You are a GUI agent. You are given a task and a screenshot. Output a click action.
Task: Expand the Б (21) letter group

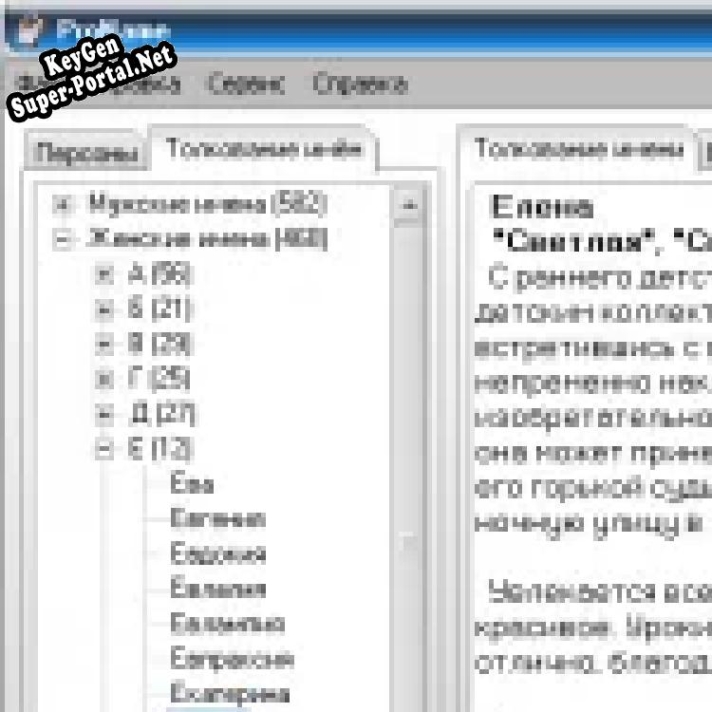coord(103,309)
